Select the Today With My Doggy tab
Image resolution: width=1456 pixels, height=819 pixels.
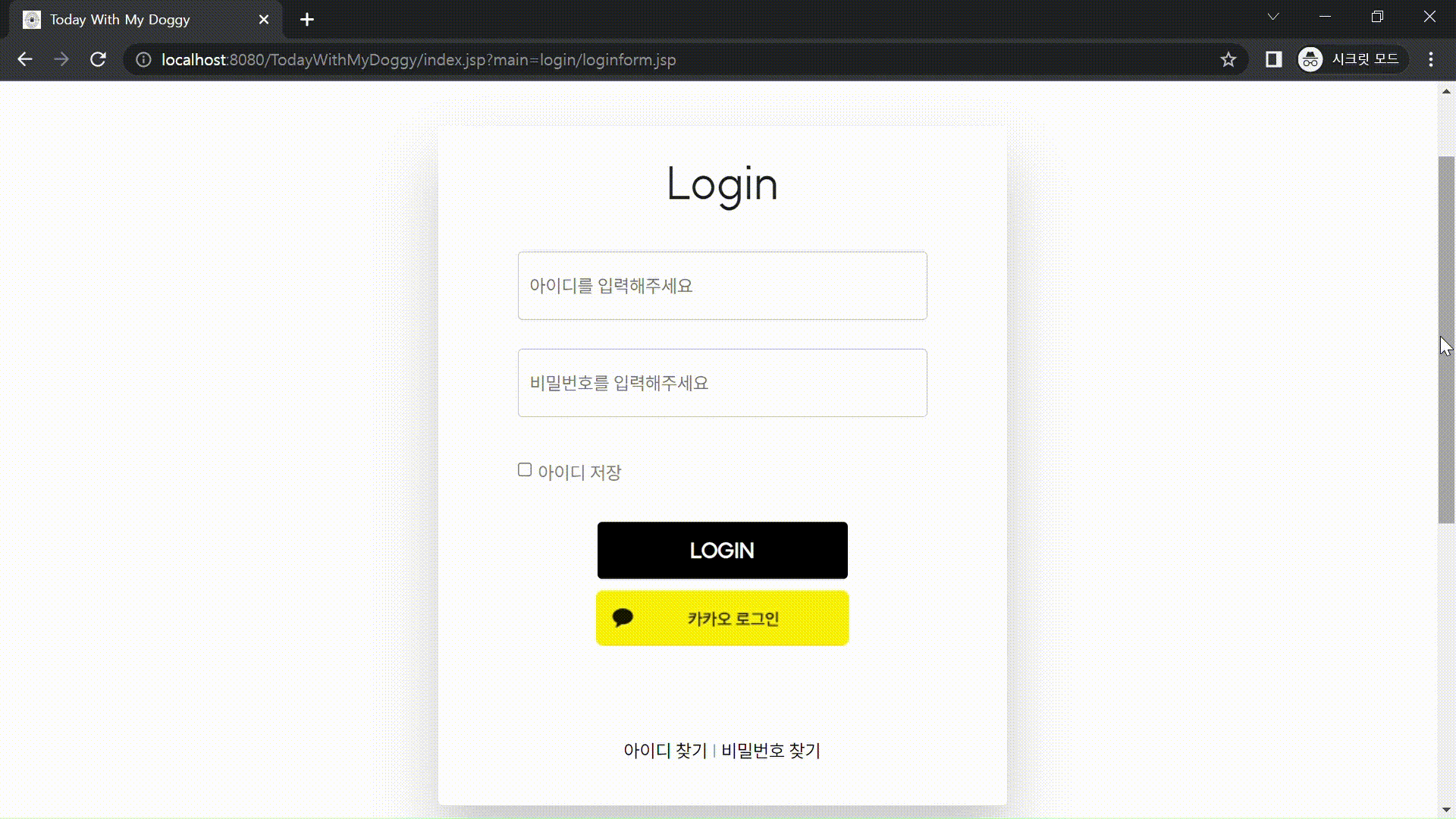click(120, 20)
